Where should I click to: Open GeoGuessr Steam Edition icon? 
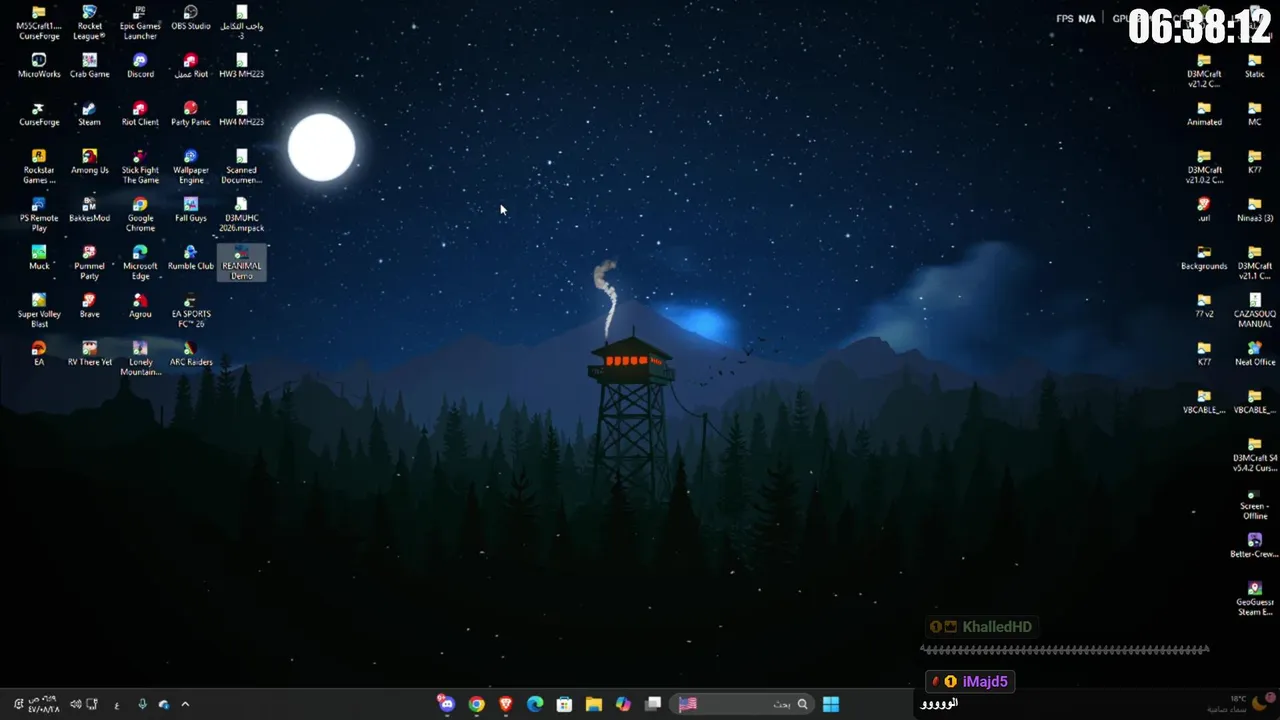point(1254,598)
